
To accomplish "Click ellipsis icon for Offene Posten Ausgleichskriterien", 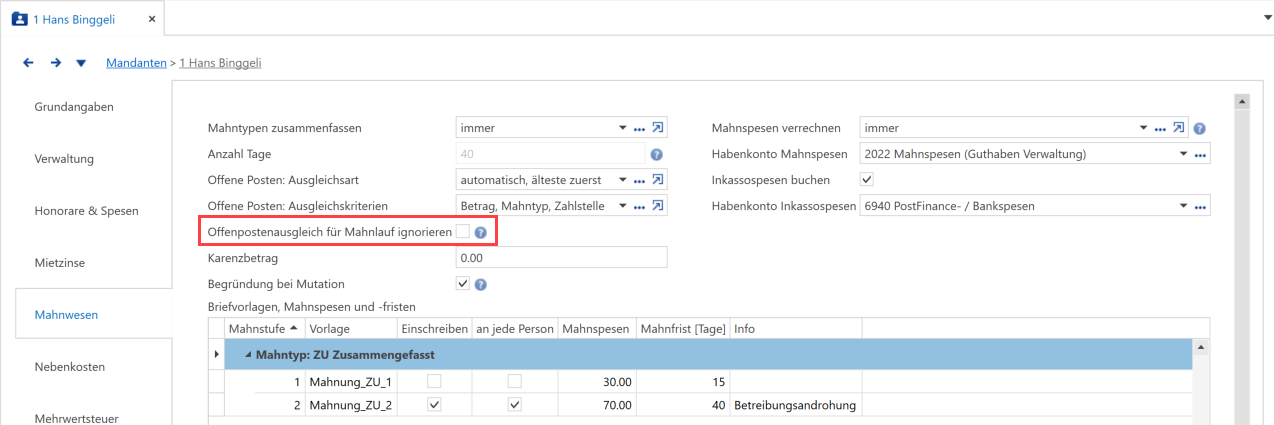I will point(639,207).
